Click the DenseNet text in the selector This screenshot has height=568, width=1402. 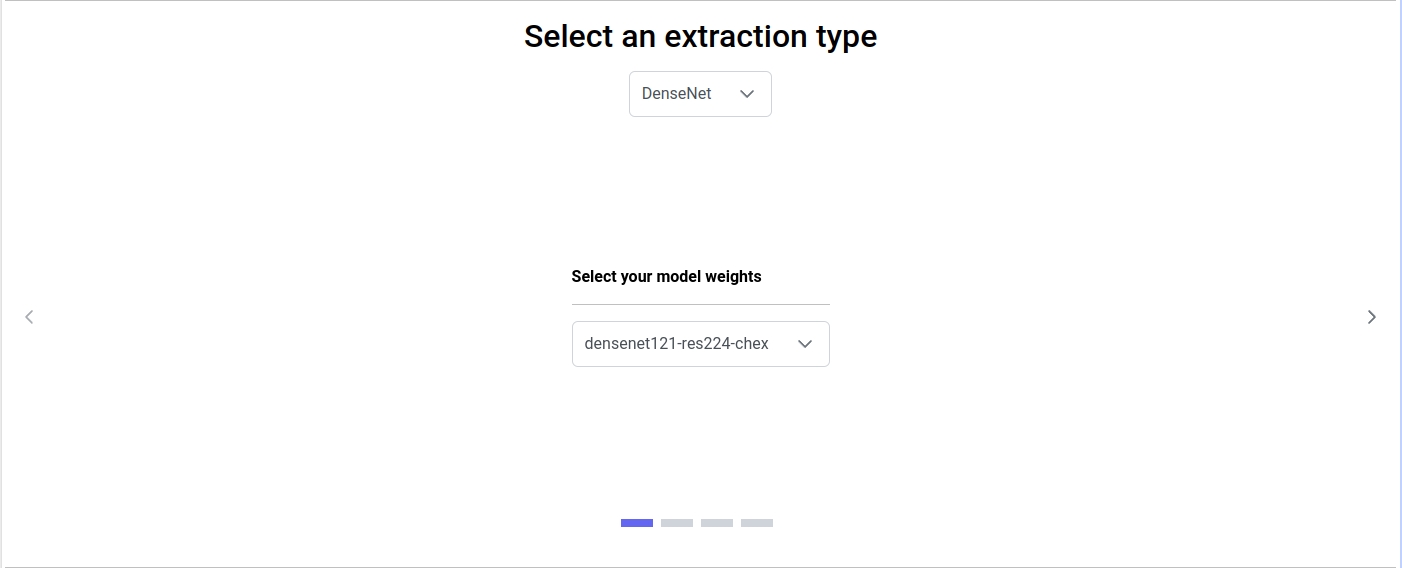[677, 94]
